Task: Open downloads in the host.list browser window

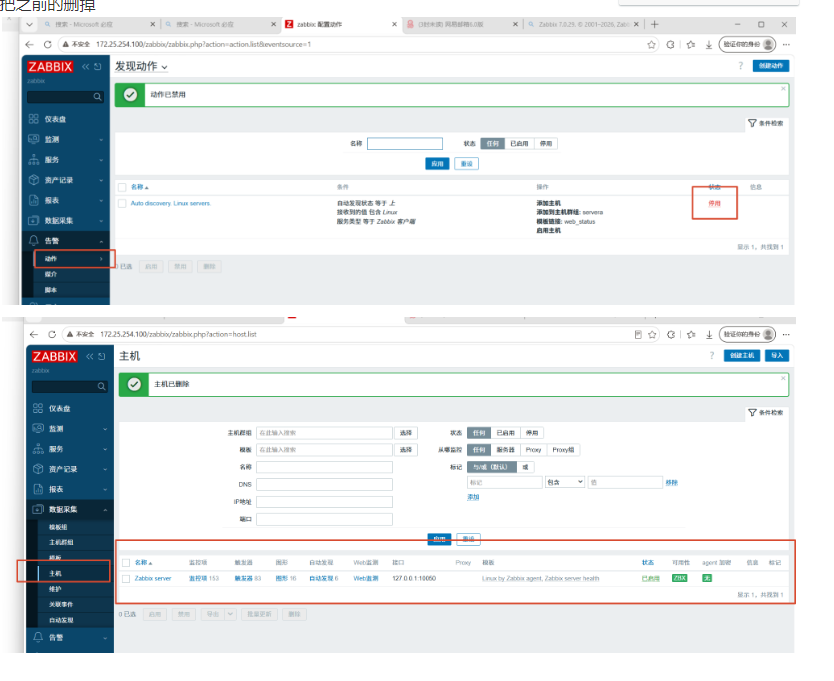Action: (x=709, y=334)
